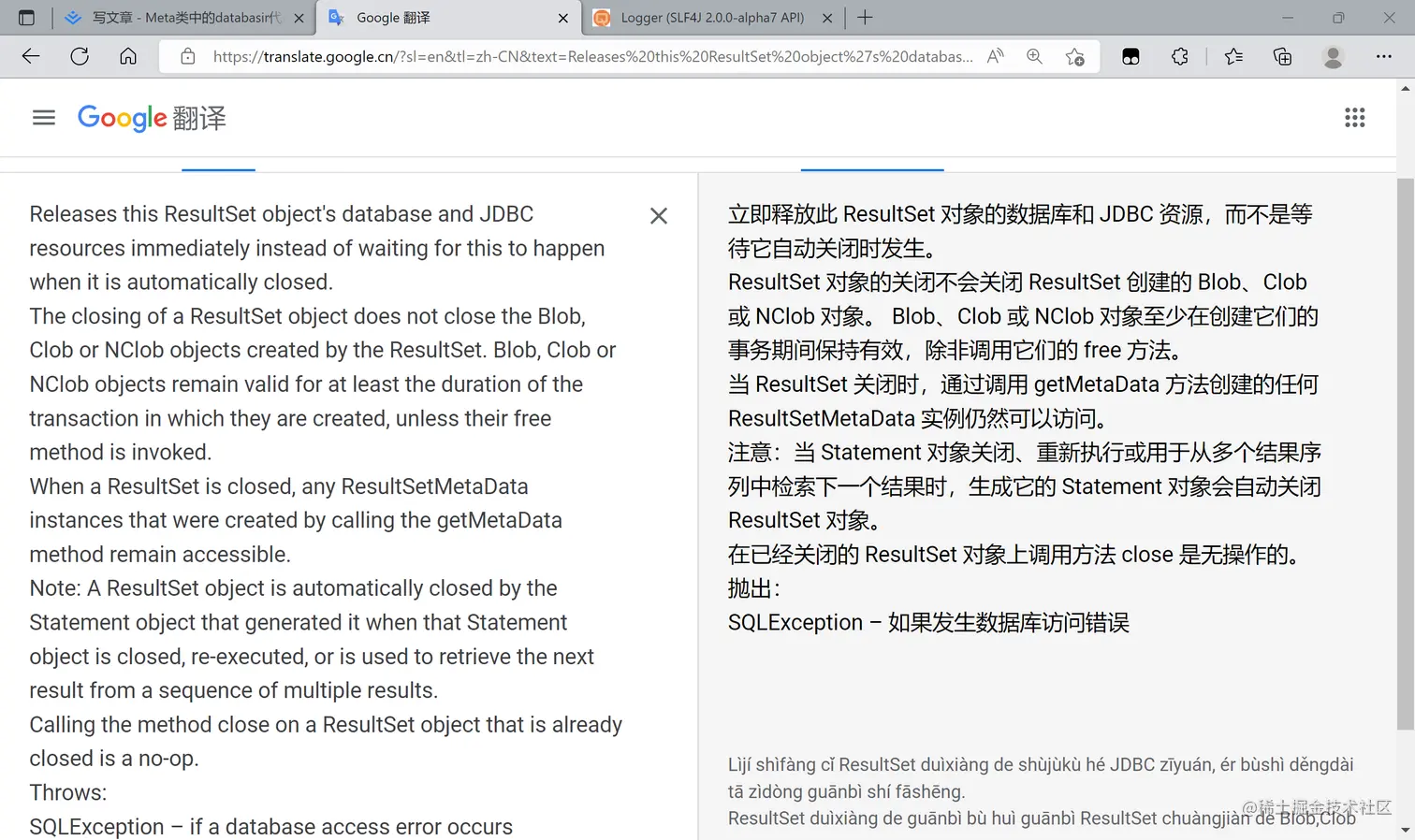The image size is (1415, 840).
Task: Click the '抛出：' line in translation
Action: 754,588
